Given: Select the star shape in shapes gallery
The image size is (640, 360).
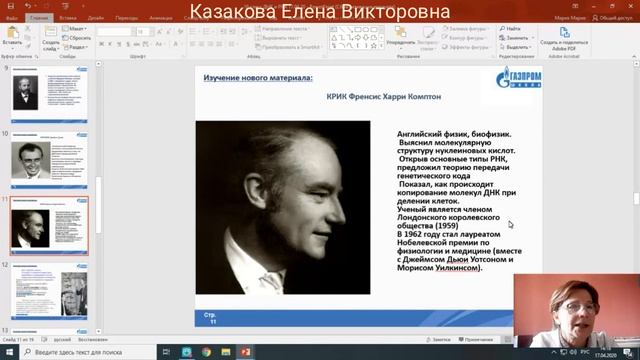Looking at the screenshot, I should (x=373, y=45).
